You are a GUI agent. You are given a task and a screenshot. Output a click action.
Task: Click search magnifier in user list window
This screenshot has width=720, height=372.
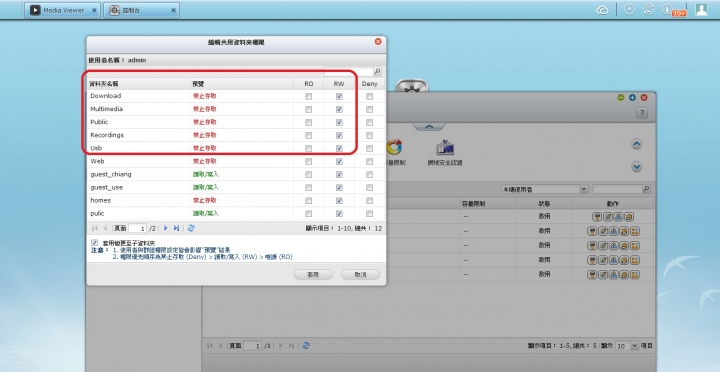(x=646, y=189)
